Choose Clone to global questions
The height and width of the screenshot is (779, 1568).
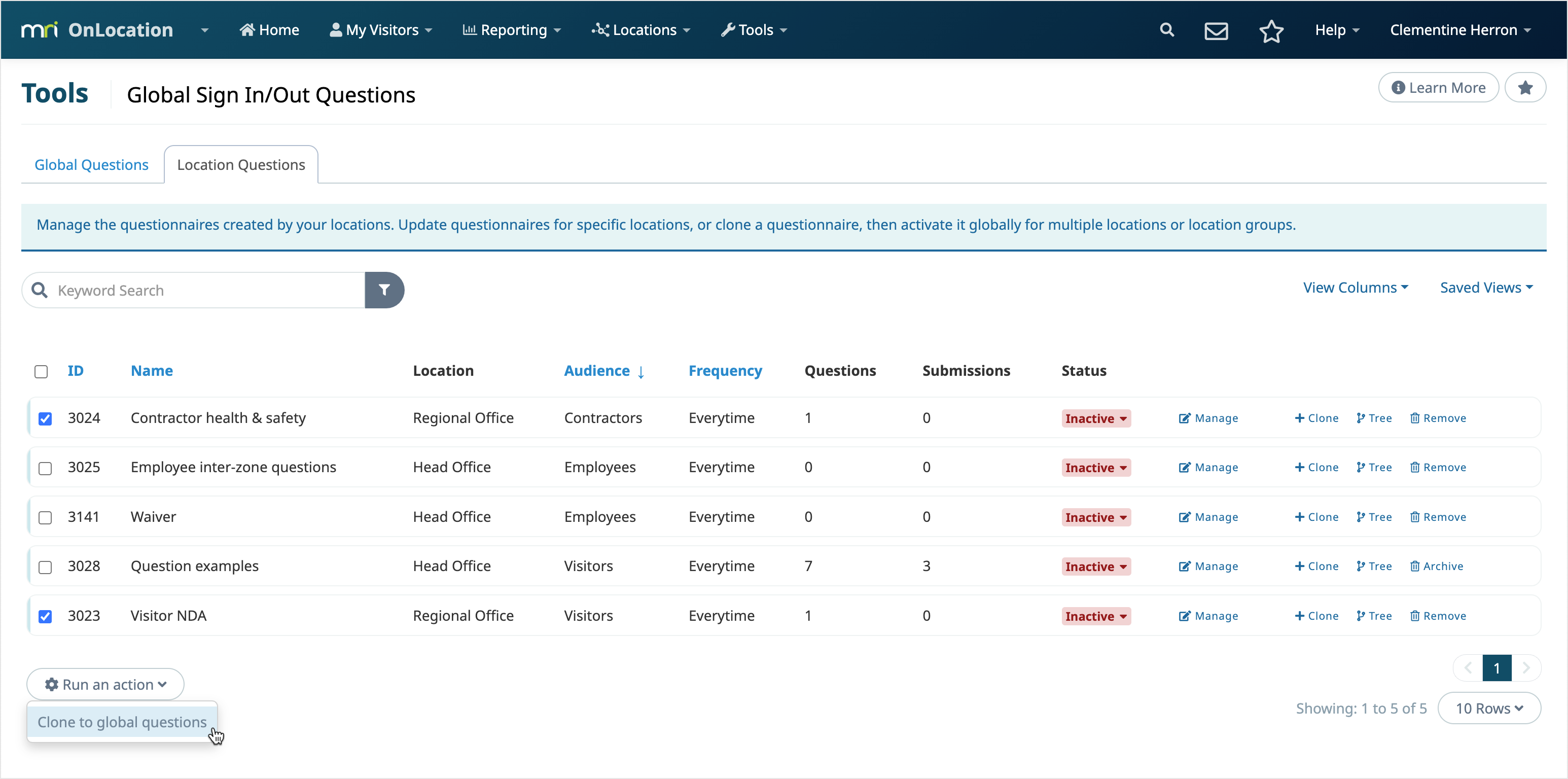[122, 722]
